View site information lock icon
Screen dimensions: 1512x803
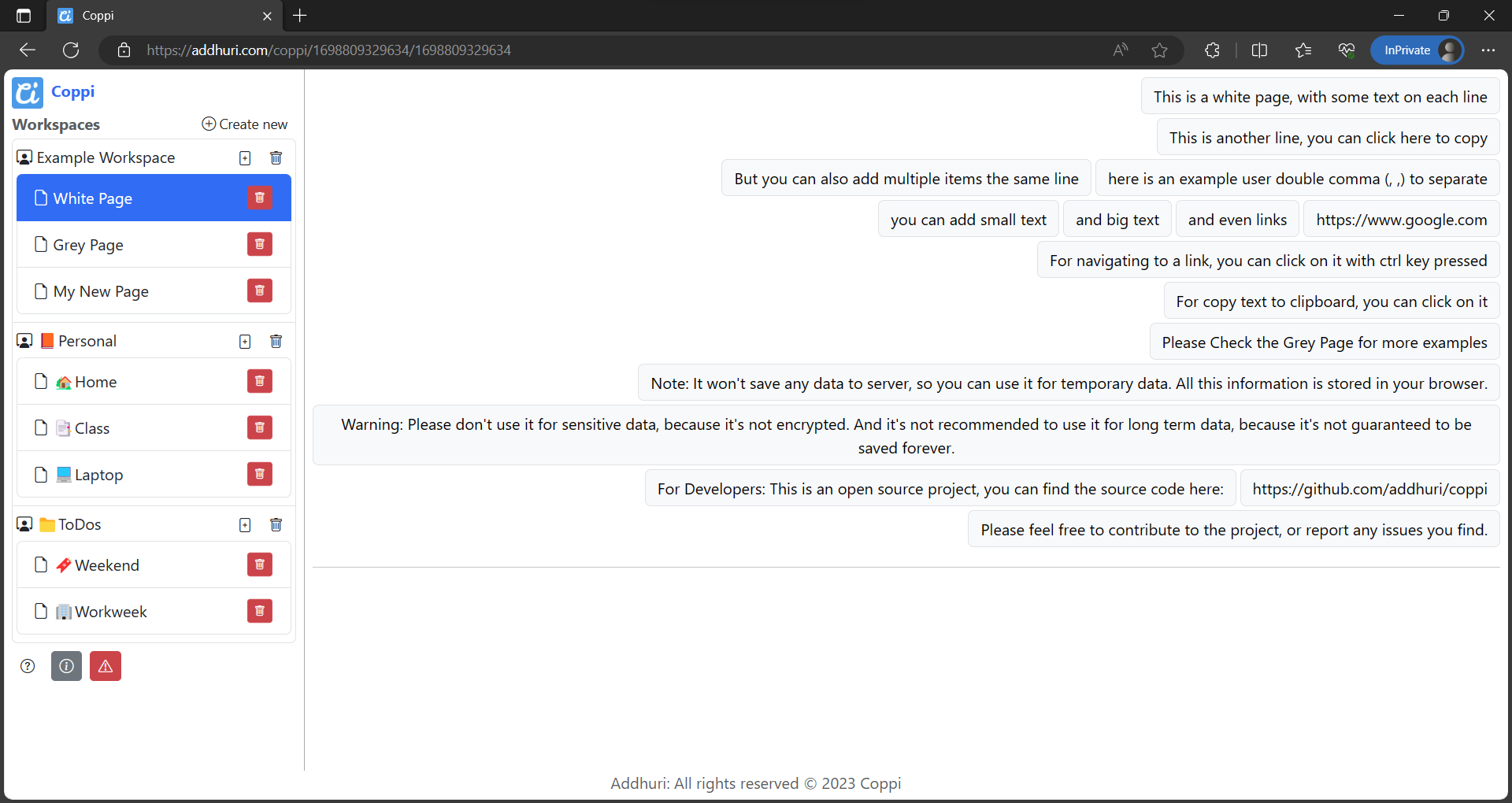[x=124, y=50]
